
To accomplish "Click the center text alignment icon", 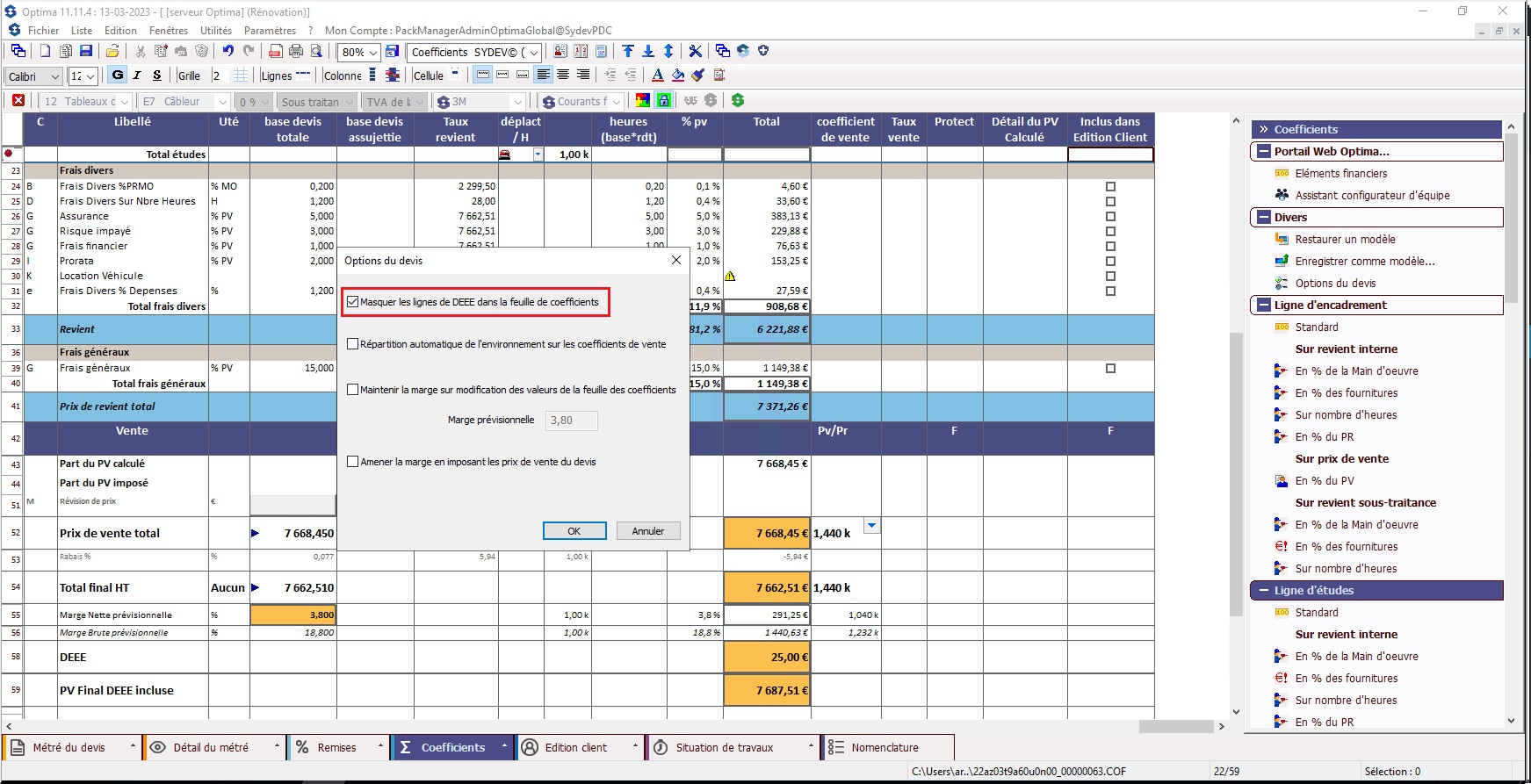I will (x=563, y=75).
